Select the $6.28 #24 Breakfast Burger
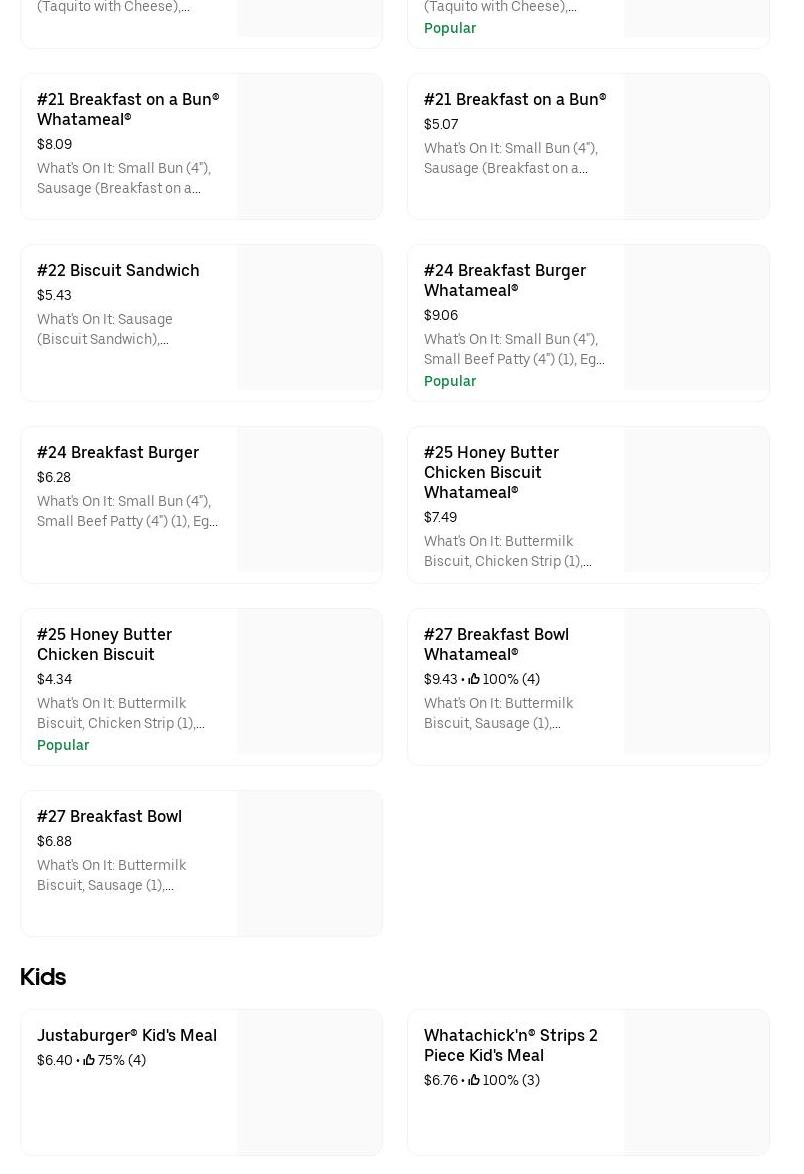The image size is (804, 1174). click(x=118, y=452)
